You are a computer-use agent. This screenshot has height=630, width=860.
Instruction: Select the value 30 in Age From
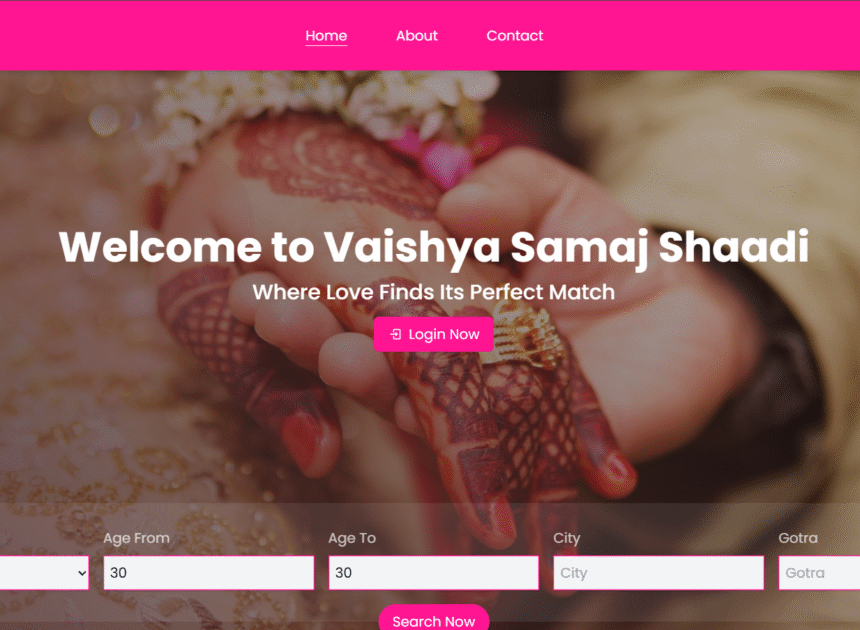118,573
